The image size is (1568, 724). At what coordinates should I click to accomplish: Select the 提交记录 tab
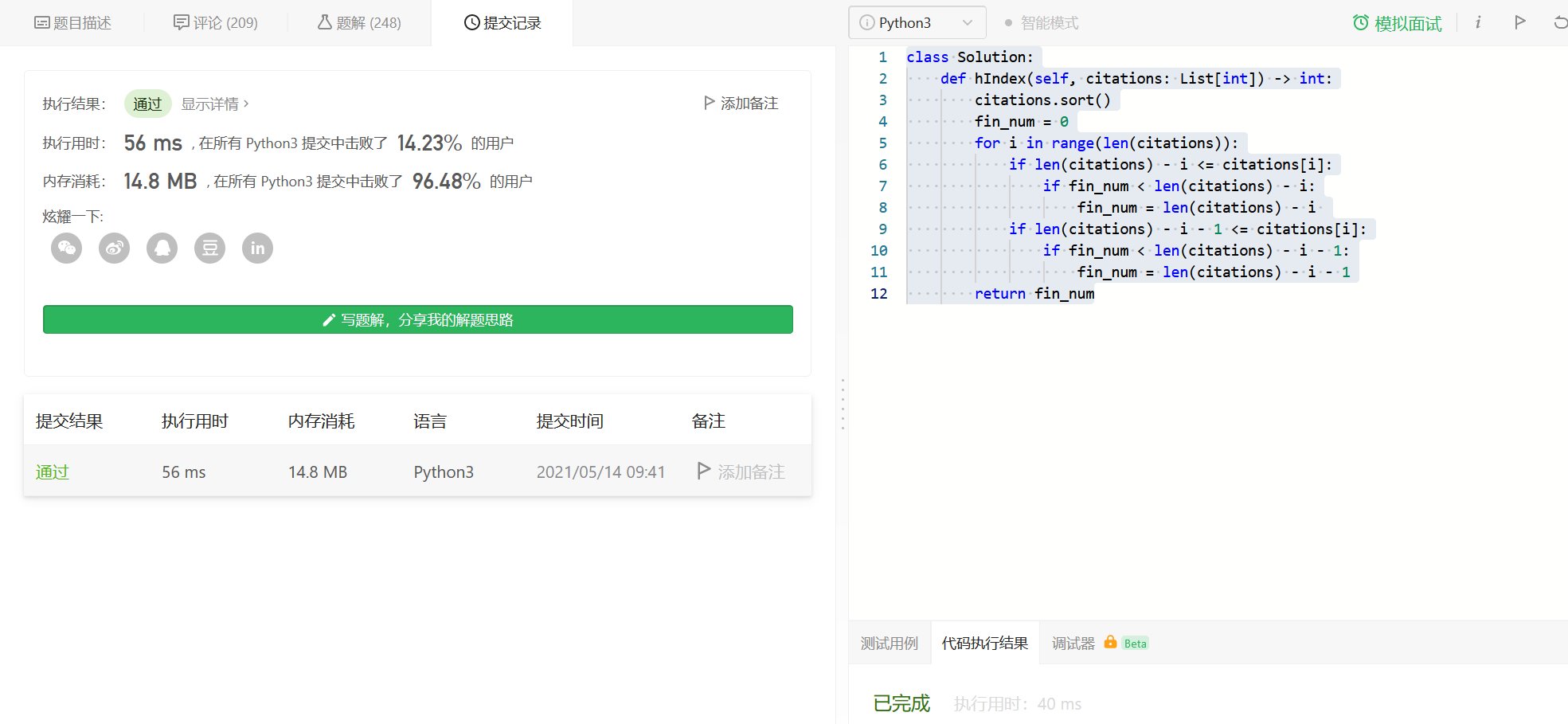[502, 23]
